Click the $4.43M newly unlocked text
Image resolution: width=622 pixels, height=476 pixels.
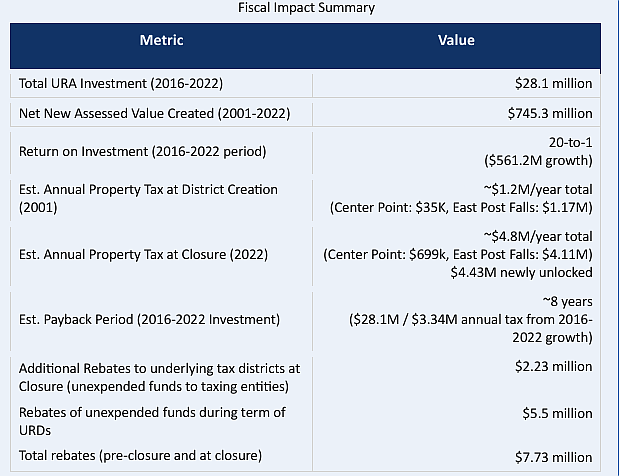tap(521, 273)
